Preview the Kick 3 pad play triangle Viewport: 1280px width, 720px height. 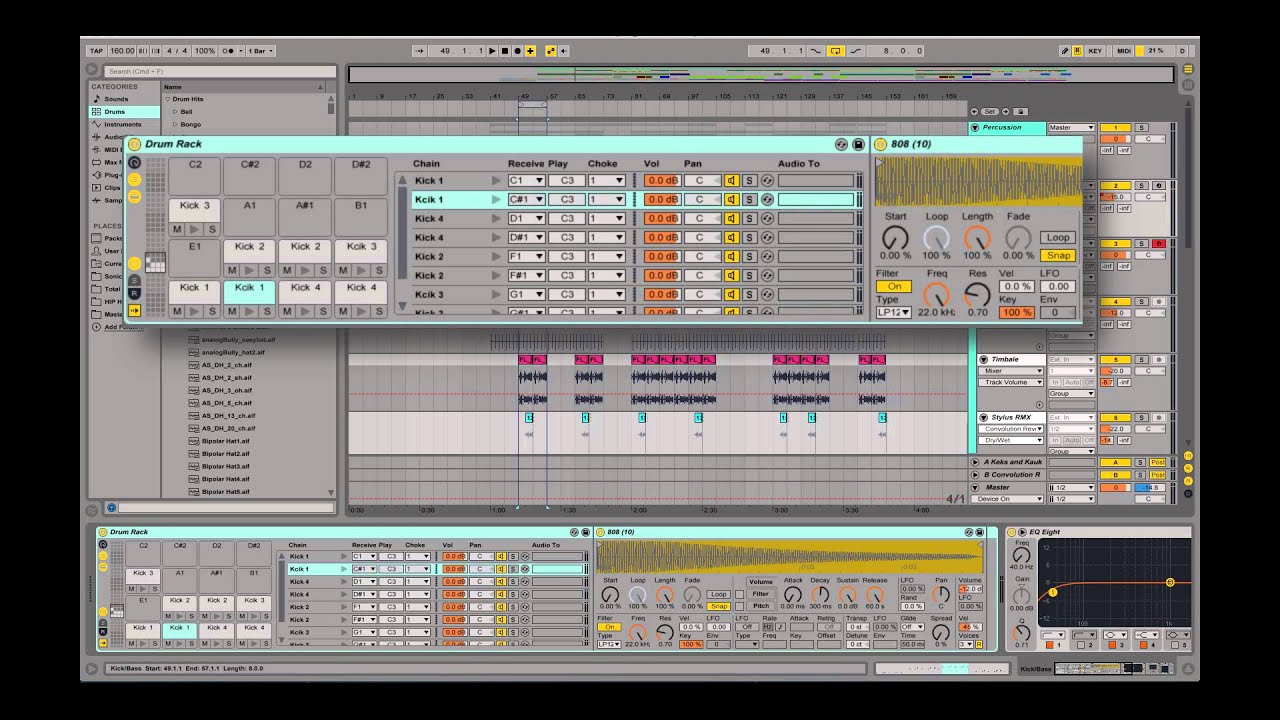pyautogui.click(x=195, y=229)
